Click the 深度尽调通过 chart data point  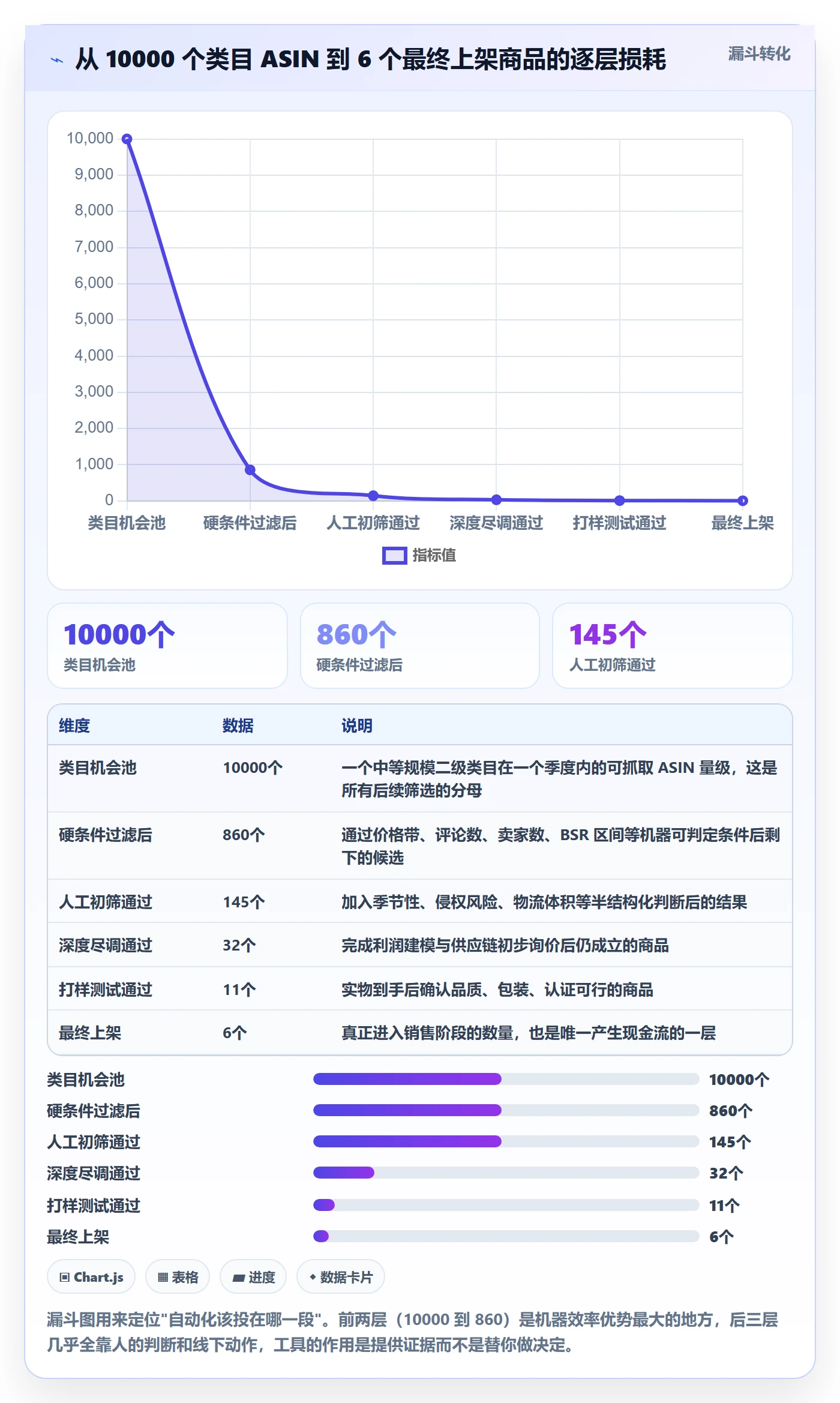(496, 499)
